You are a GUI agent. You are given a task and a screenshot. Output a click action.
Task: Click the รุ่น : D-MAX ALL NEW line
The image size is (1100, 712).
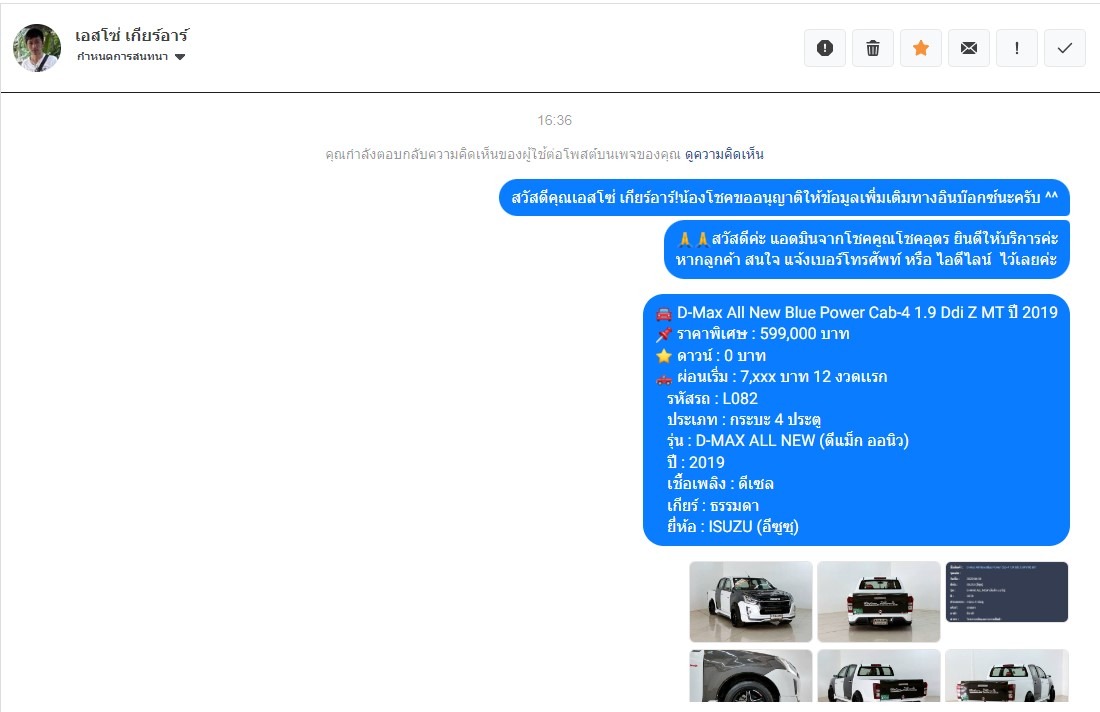[788, 441]
